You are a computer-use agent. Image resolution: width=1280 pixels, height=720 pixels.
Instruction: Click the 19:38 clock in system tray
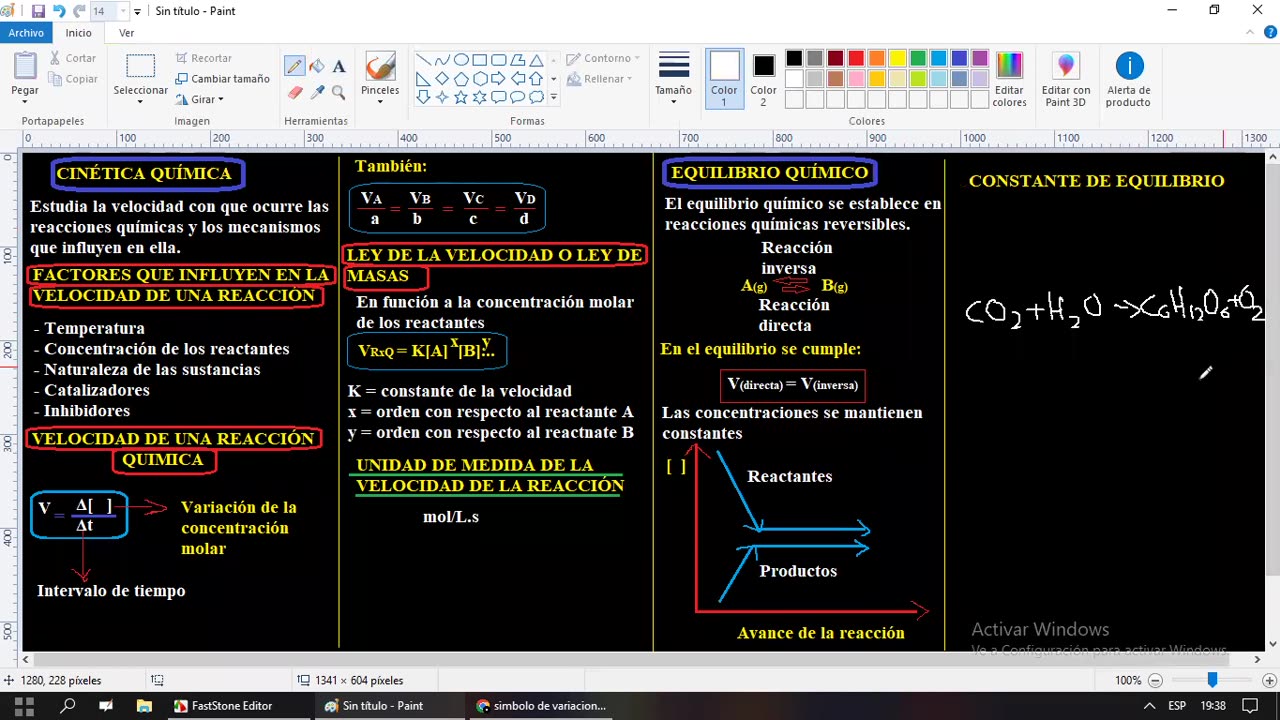click(1213, 706)
